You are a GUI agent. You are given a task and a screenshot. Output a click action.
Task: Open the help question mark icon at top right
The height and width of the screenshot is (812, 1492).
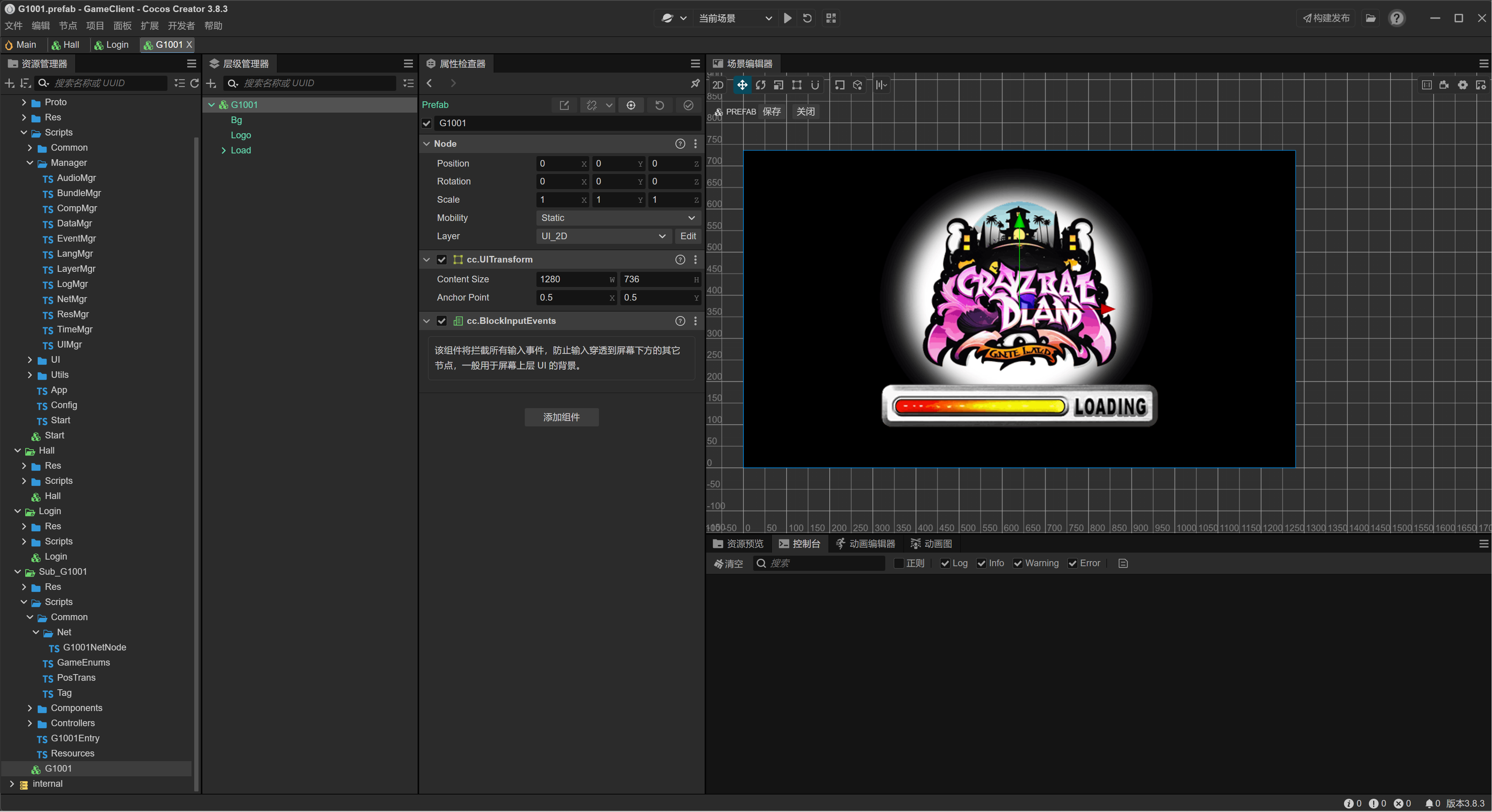1397,18
